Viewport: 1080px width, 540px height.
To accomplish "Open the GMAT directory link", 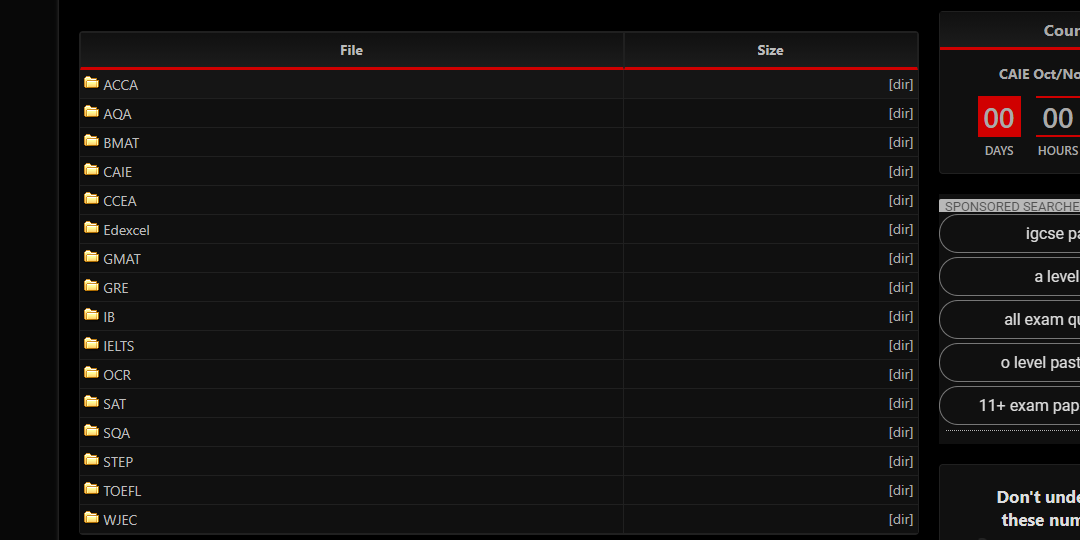I will click(122, 259).
